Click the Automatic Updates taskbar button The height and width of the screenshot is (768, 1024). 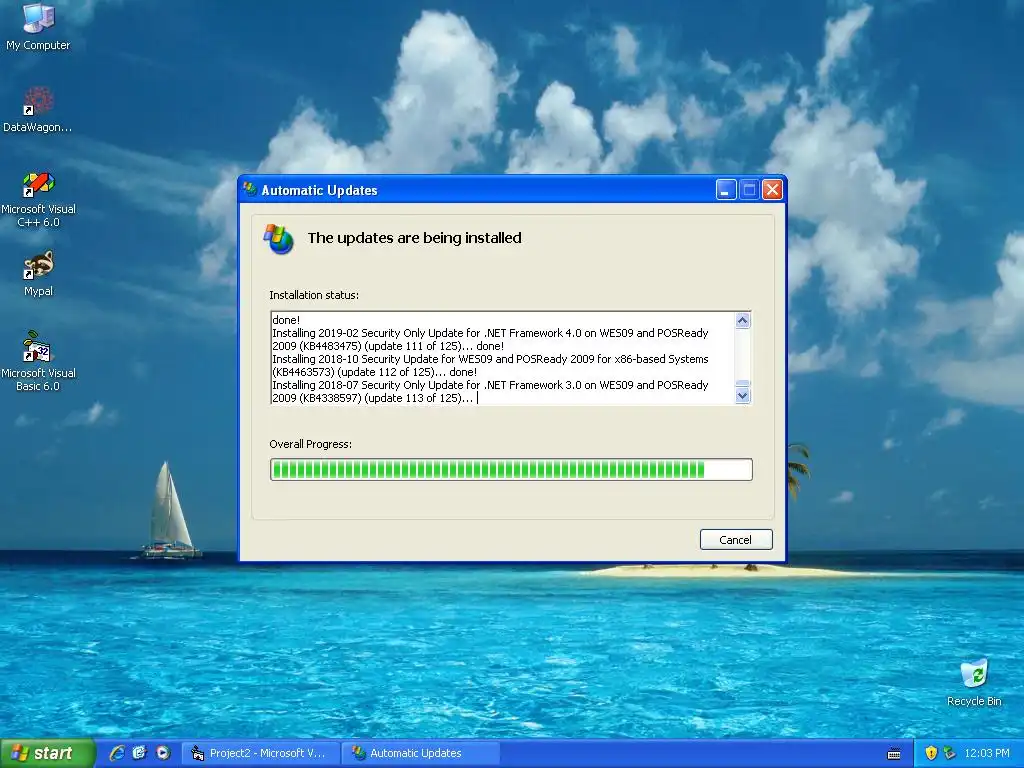[x=421, y=753]
